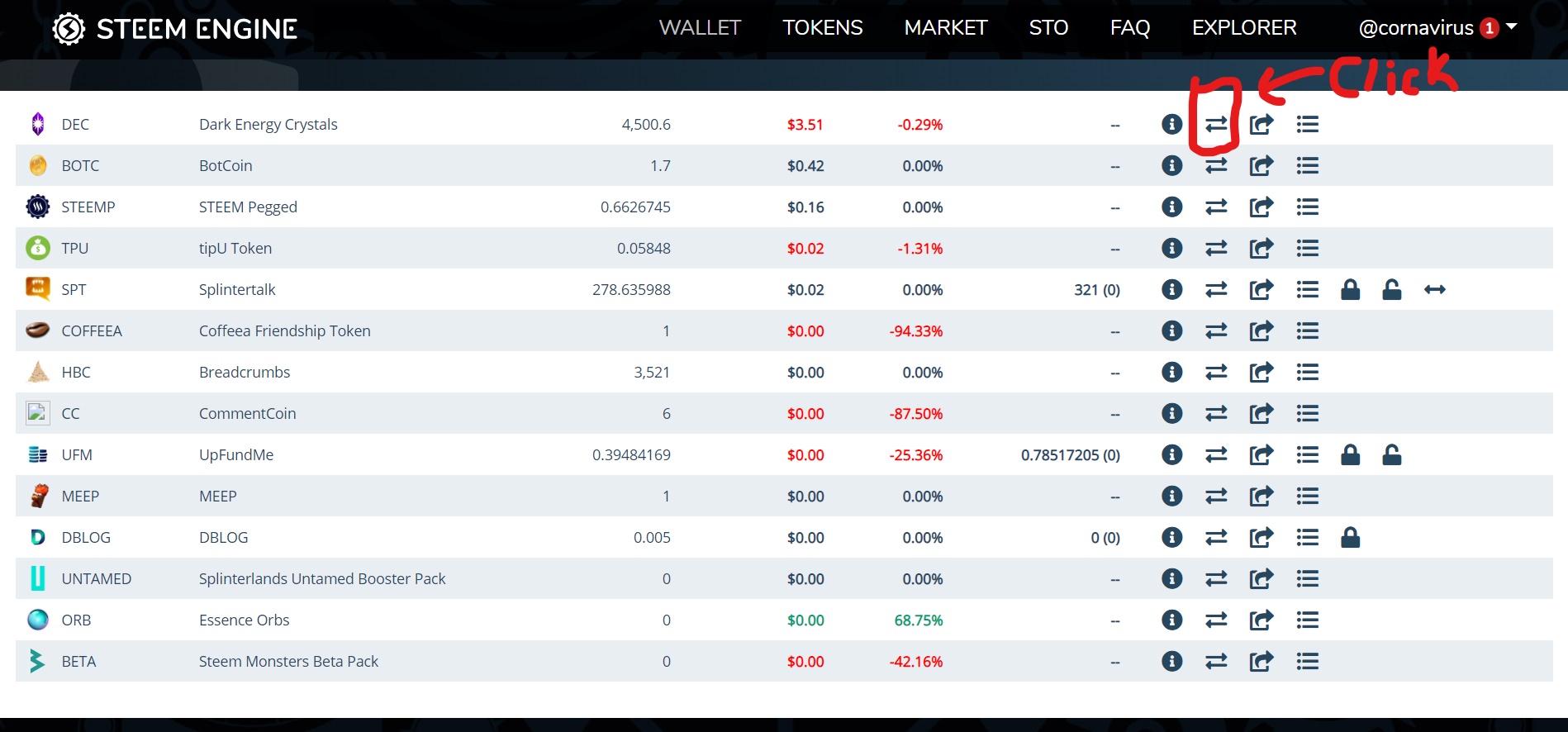Click the red notification badge

(1489, 28)
